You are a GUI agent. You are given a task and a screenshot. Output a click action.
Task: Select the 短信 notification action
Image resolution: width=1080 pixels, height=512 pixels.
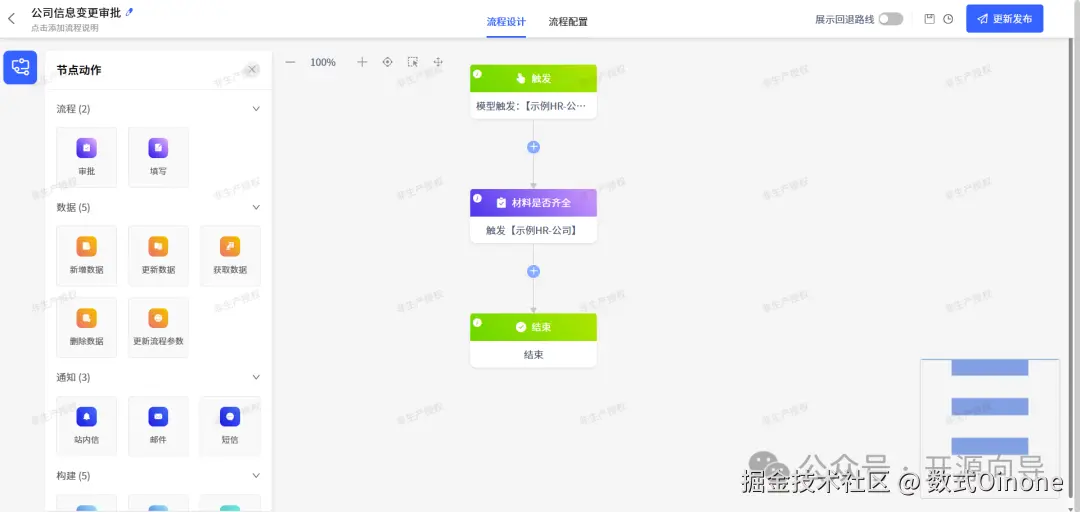click(230, 426)
